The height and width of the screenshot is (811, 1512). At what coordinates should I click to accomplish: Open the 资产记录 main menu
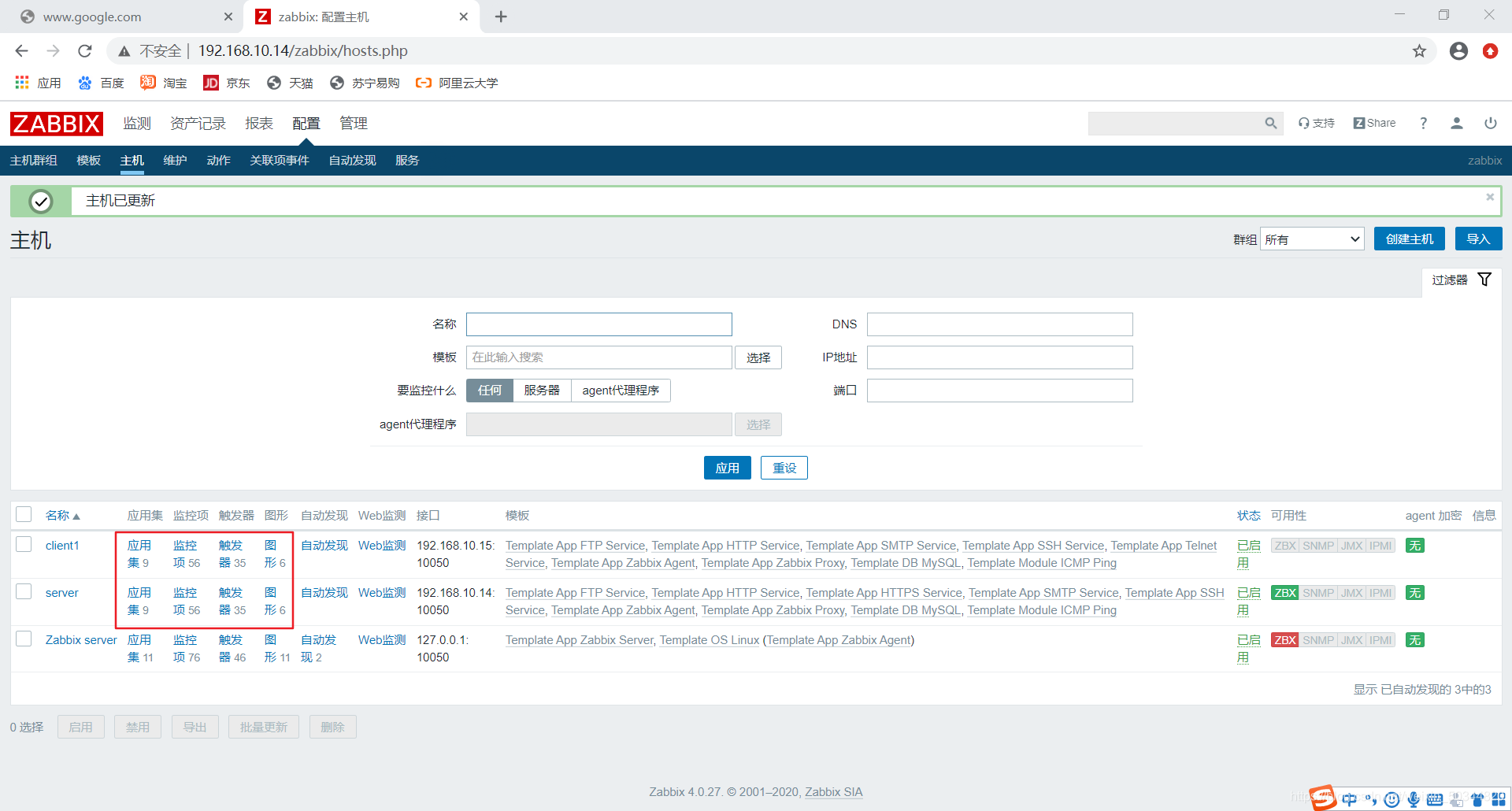198,124
